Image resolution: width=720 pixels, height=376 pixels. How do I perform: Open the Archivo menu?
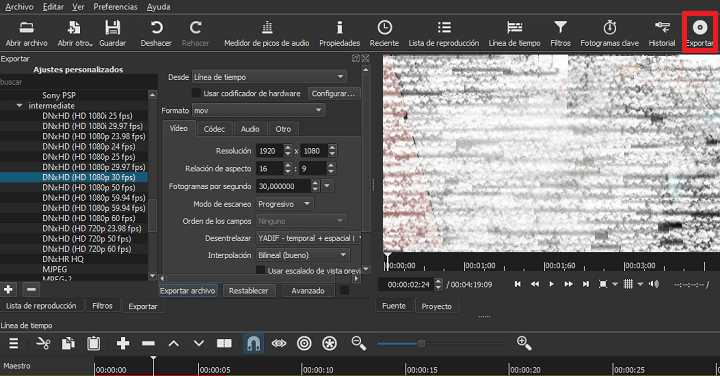19,7
